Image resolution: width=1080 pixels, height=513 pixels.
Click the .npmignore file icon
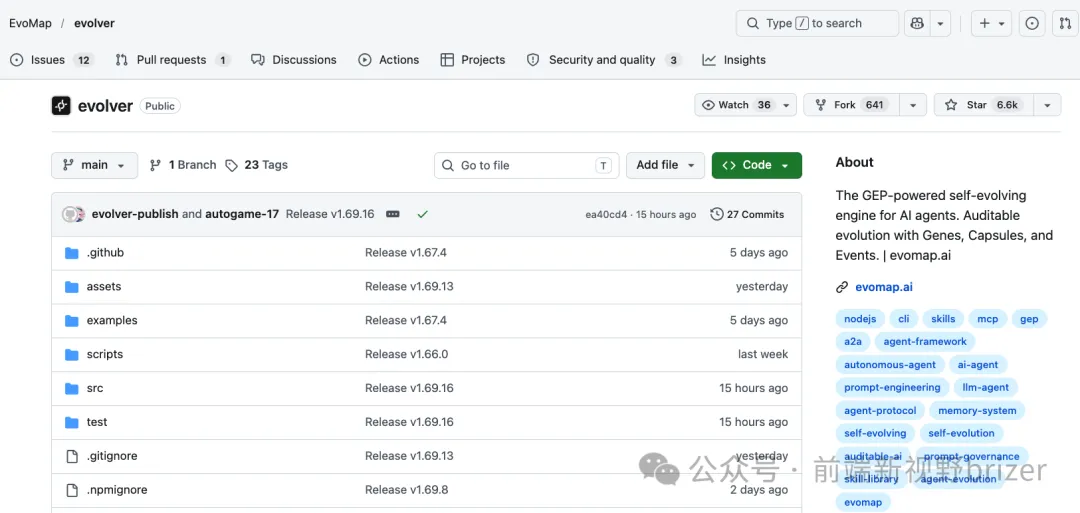point(72,490)
